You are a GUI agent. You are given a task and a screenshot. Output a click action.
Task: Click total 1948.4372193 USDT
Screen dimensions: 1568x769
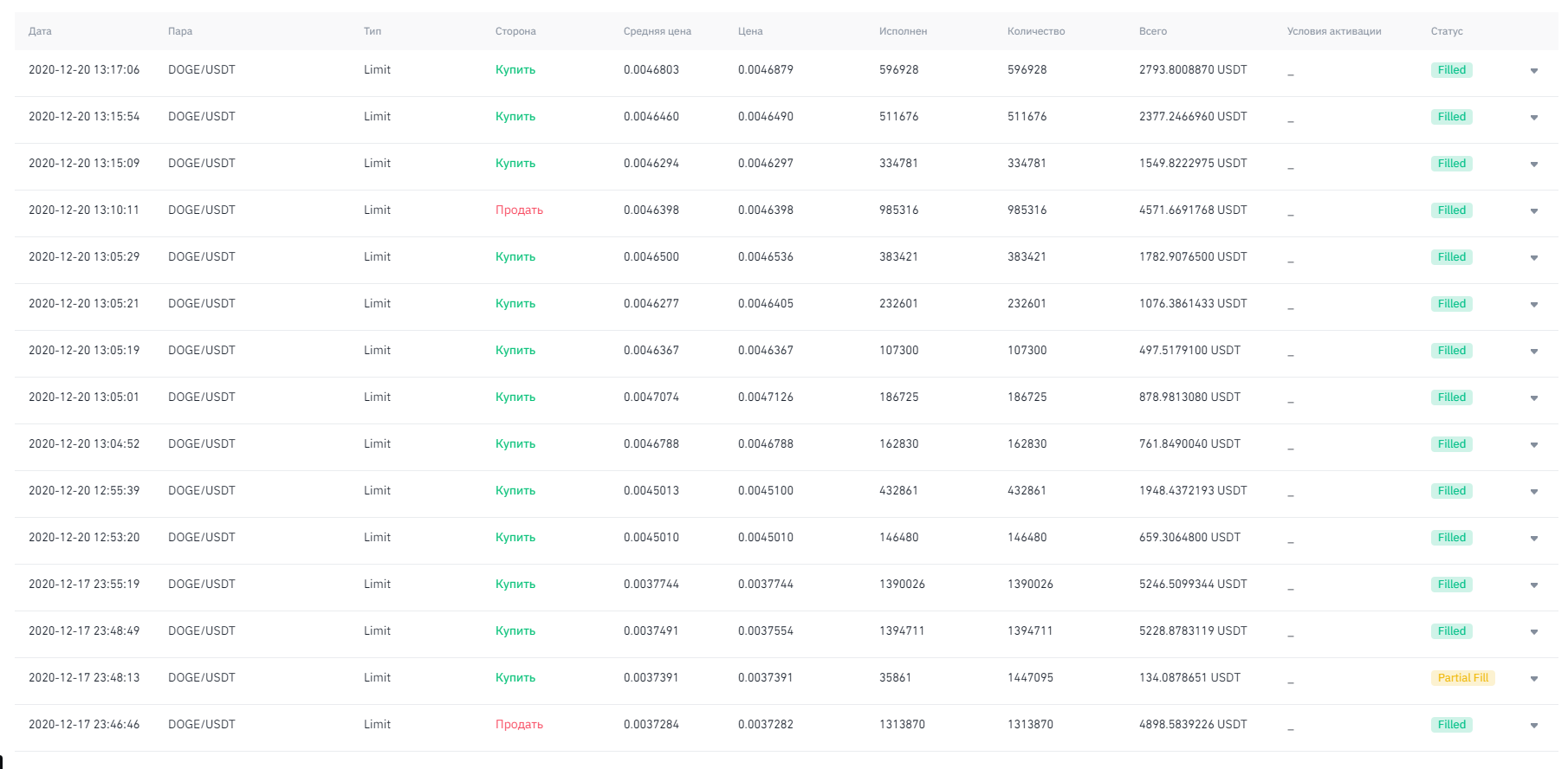(x=1193, y=491)
